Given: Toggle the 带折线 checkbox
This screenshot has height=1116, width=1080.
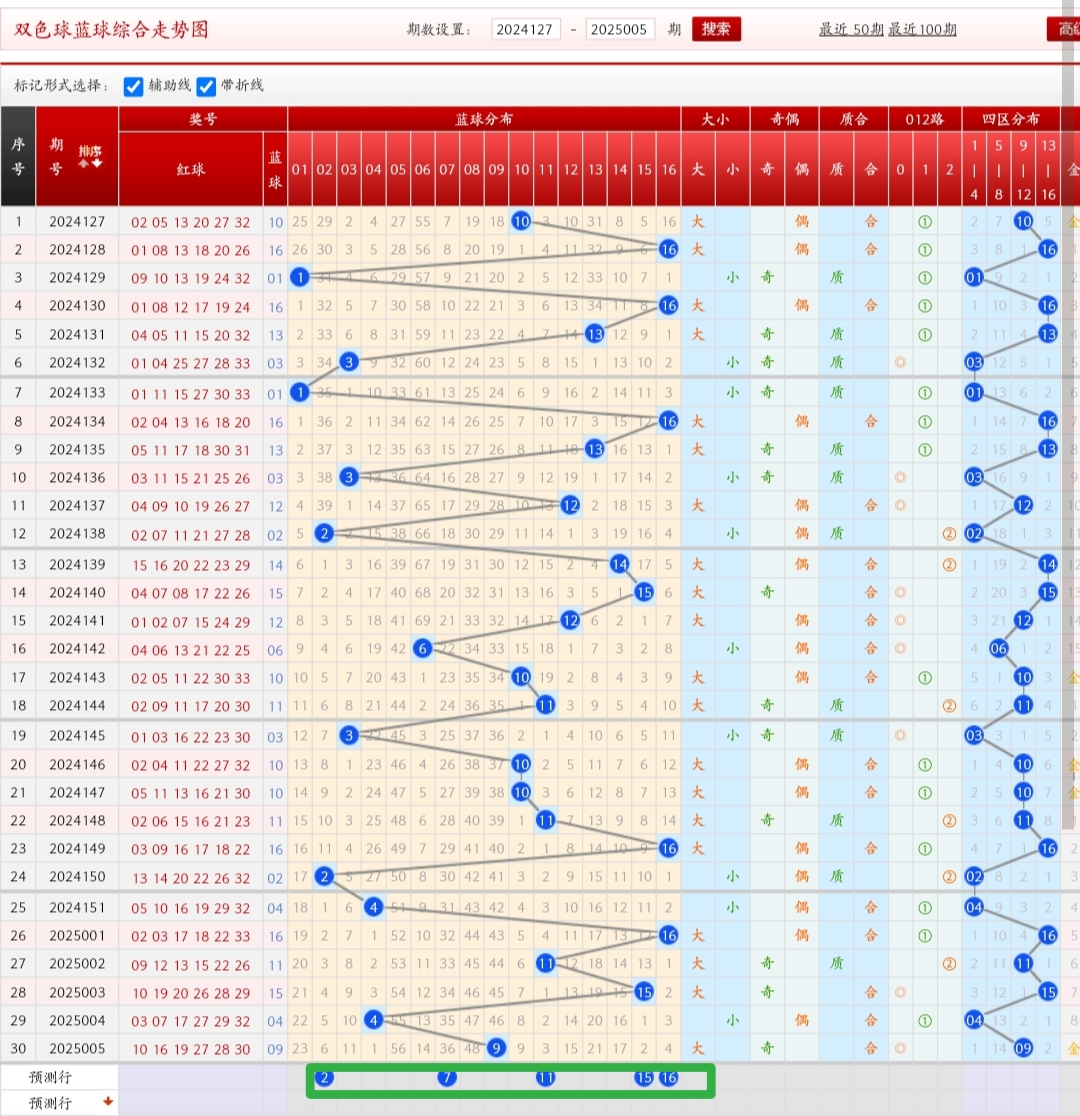Looking at the screenshot, I should [206, 86].
